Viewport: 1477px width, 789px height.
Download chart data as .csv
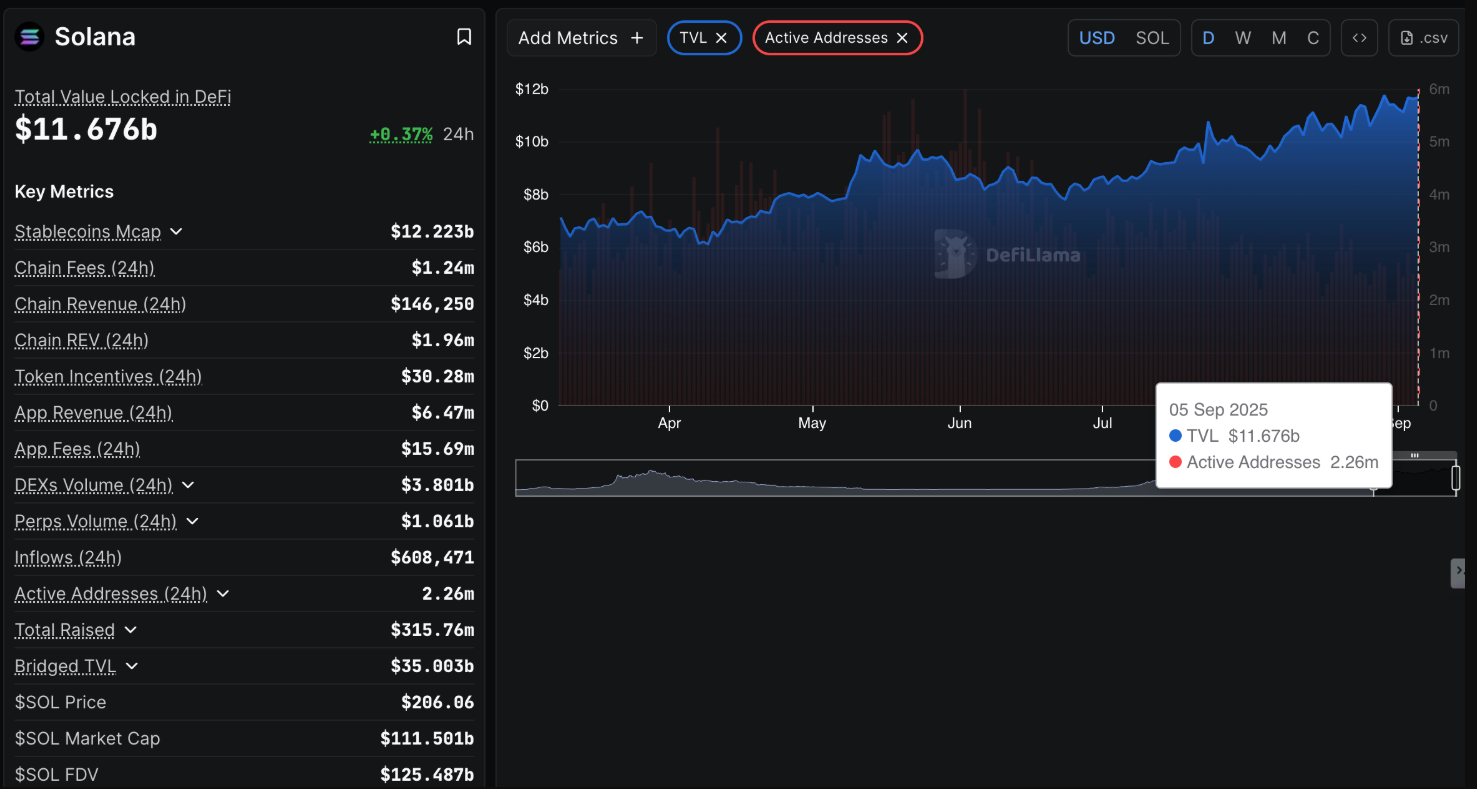click(1424, 38)
